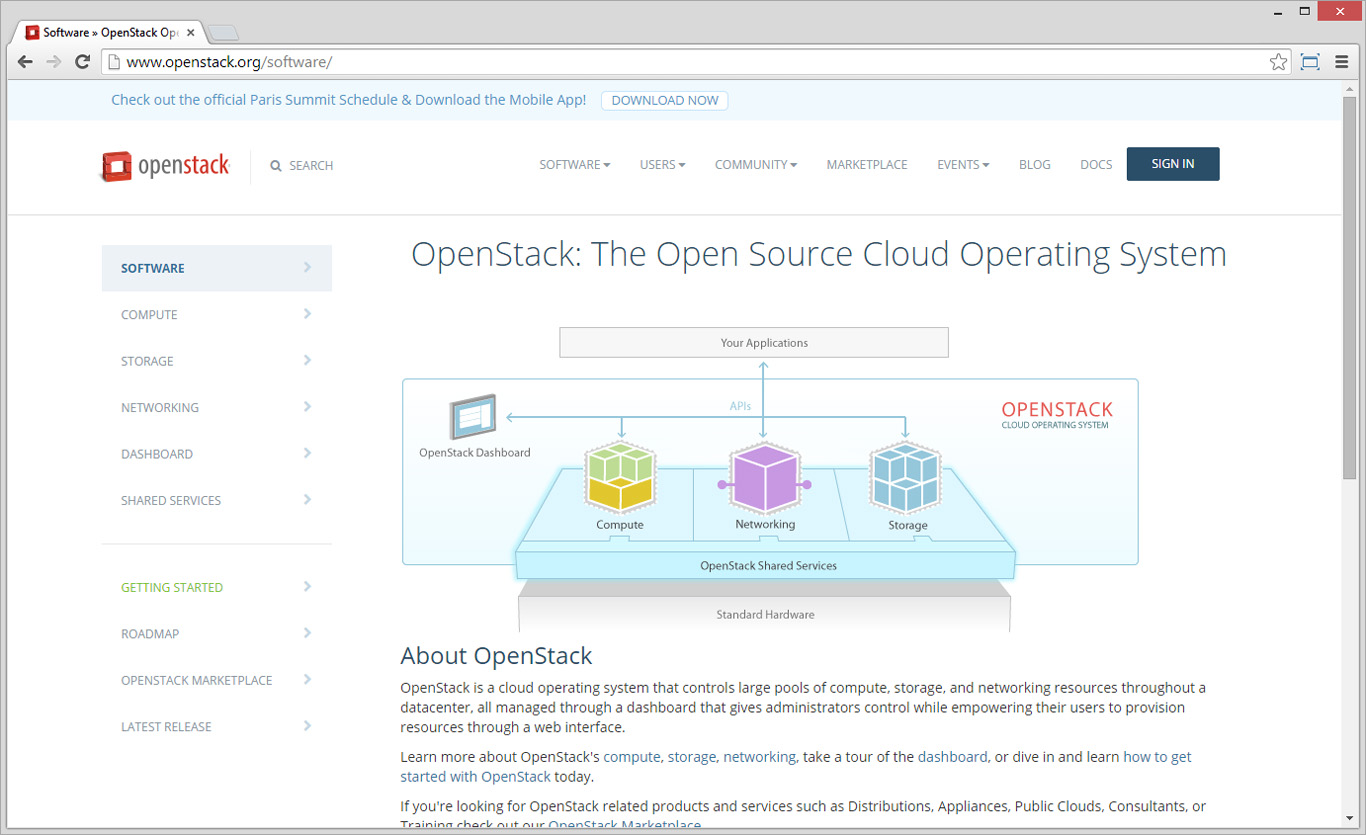The height and width of the screenshot is (835, 1366).
Task: Click the OpenStack logo
Action: click(166, 165)
